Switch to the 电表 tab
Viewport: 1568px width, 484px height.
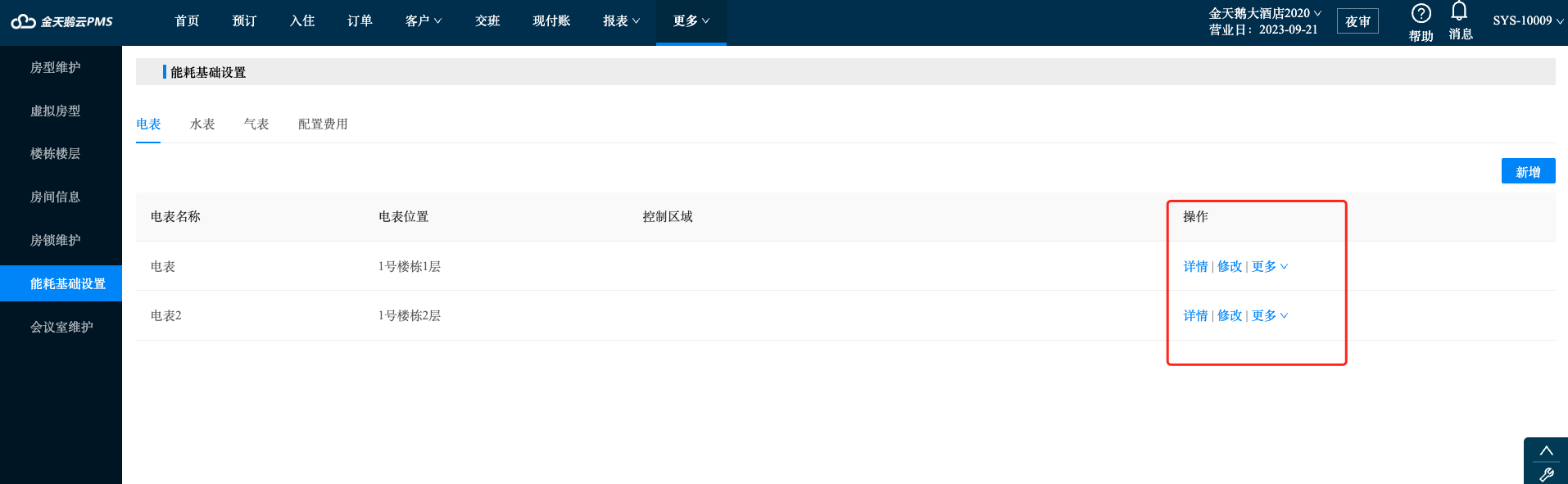pos(148,124)
